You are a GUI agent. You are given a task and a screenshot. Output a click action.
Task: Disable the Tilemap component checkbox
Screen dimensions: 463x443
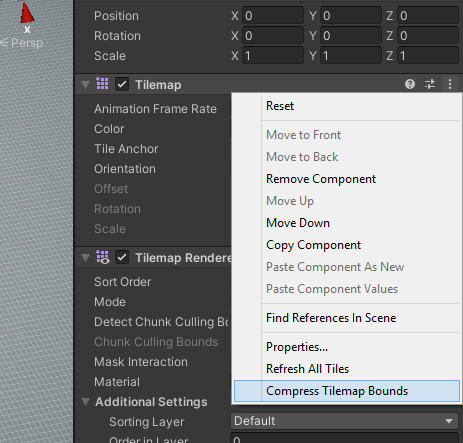click(122, 84)
